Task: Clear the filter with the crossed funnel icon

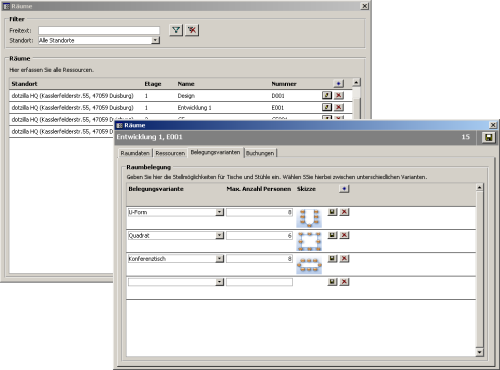Action: point(192,30)
